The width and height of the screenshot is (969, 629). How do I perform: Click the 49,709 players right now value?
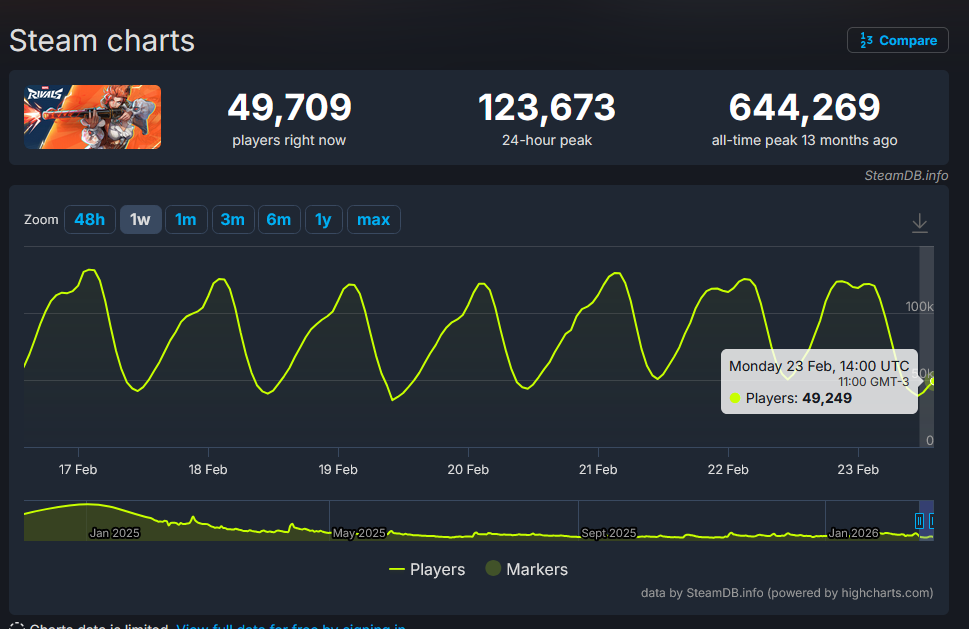[289, 107]
